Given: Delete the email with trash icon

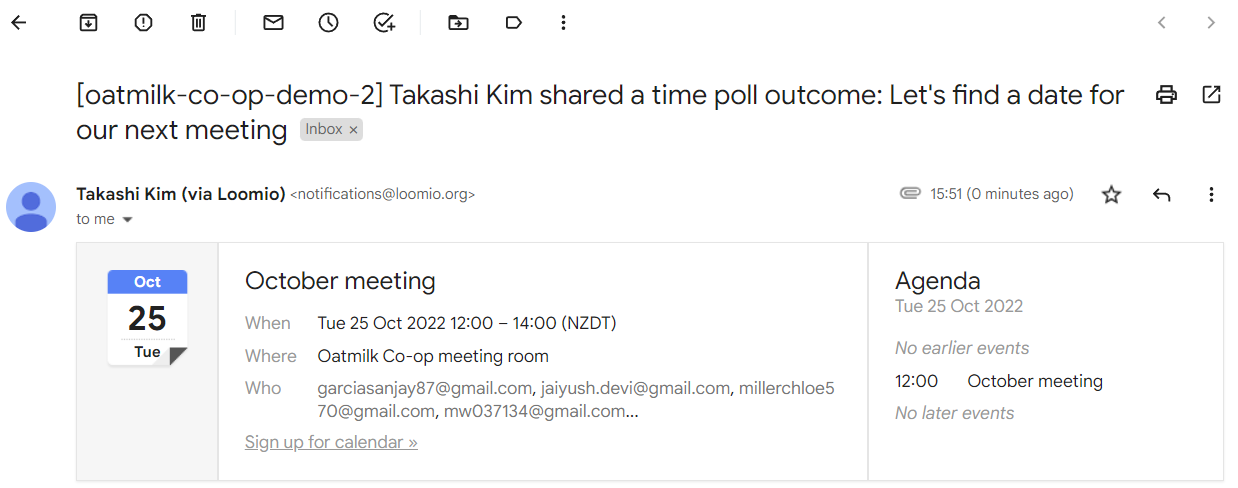Looking at the screenshot, I should [x=198, y=22].
